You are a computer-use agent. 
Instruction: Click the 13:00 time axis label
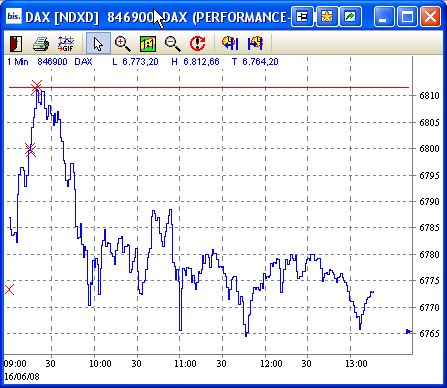356,363
